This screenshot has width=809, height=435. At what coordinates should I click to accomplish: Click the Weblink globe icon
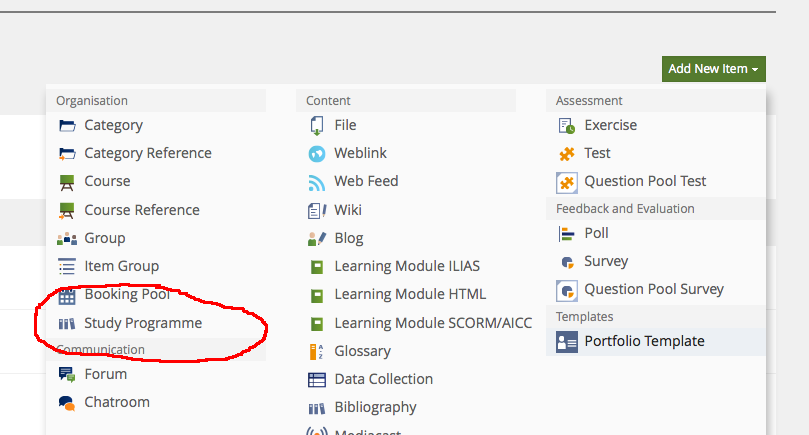(317, 154)
